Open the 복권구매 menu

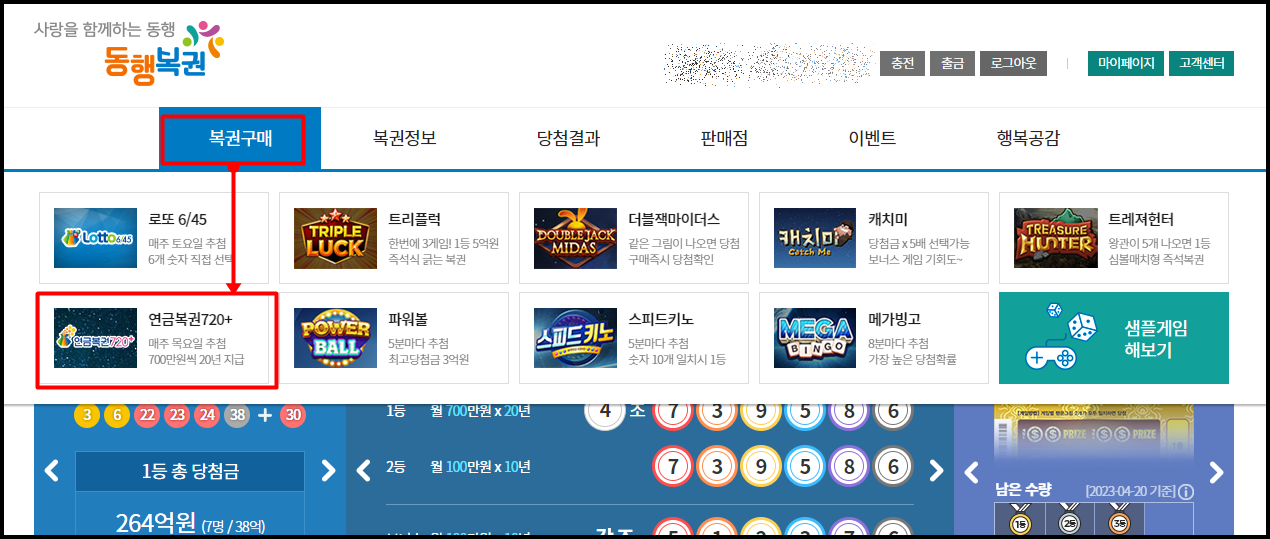[240, 138]
